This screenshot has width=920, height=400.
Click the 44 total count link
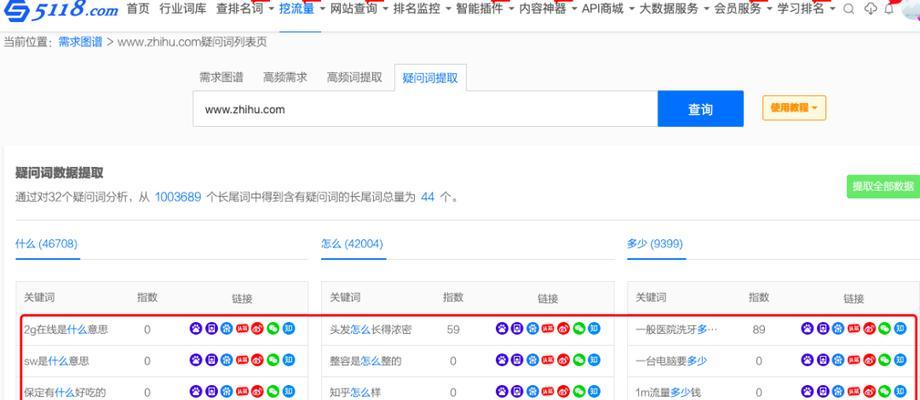428,197
